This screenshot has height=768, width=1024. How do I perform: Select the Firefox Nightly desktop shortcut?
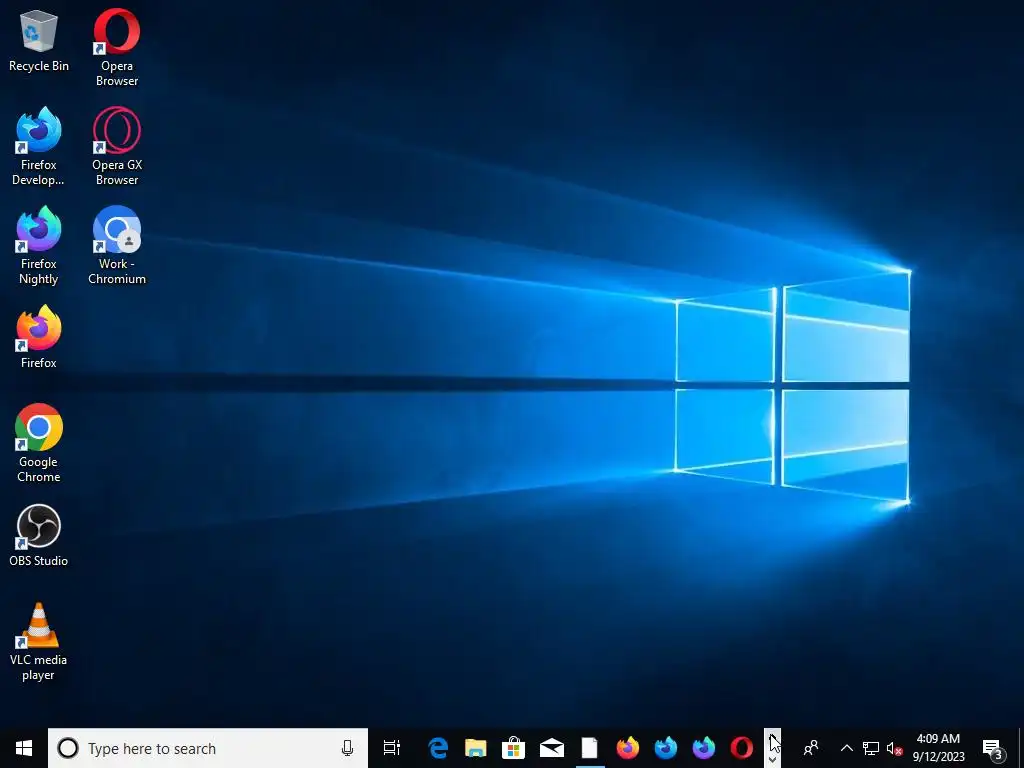(39, 246)
